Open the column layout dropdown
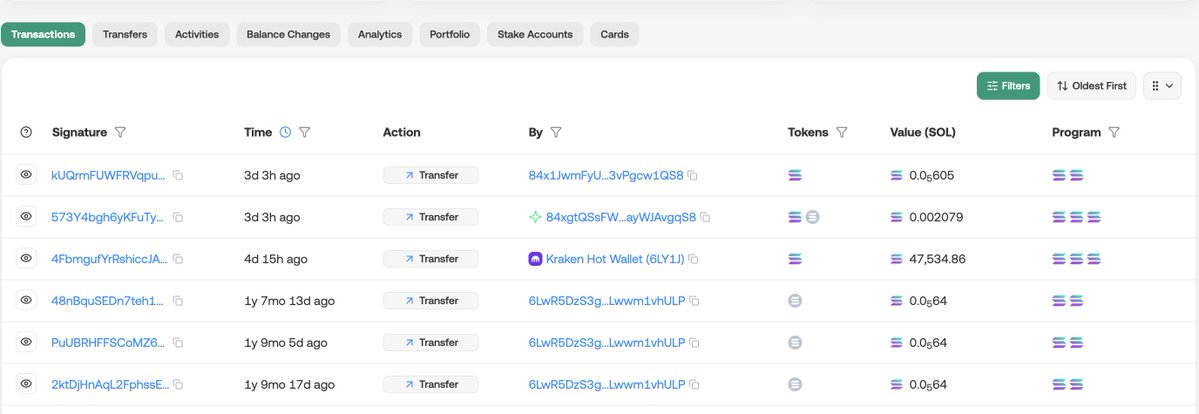Screen dimensions: 1199x414 coord(1162,86)
